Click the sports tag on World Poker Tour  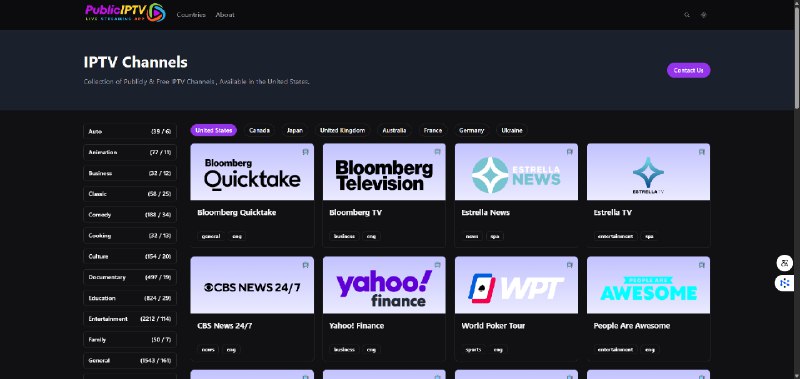point(473,350)
